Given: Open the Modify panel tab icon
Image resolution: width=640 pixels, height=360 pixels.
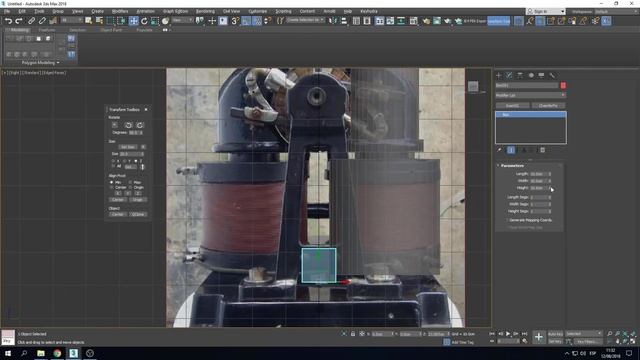Looking at the screenshot, I should (x=509, y=76).
